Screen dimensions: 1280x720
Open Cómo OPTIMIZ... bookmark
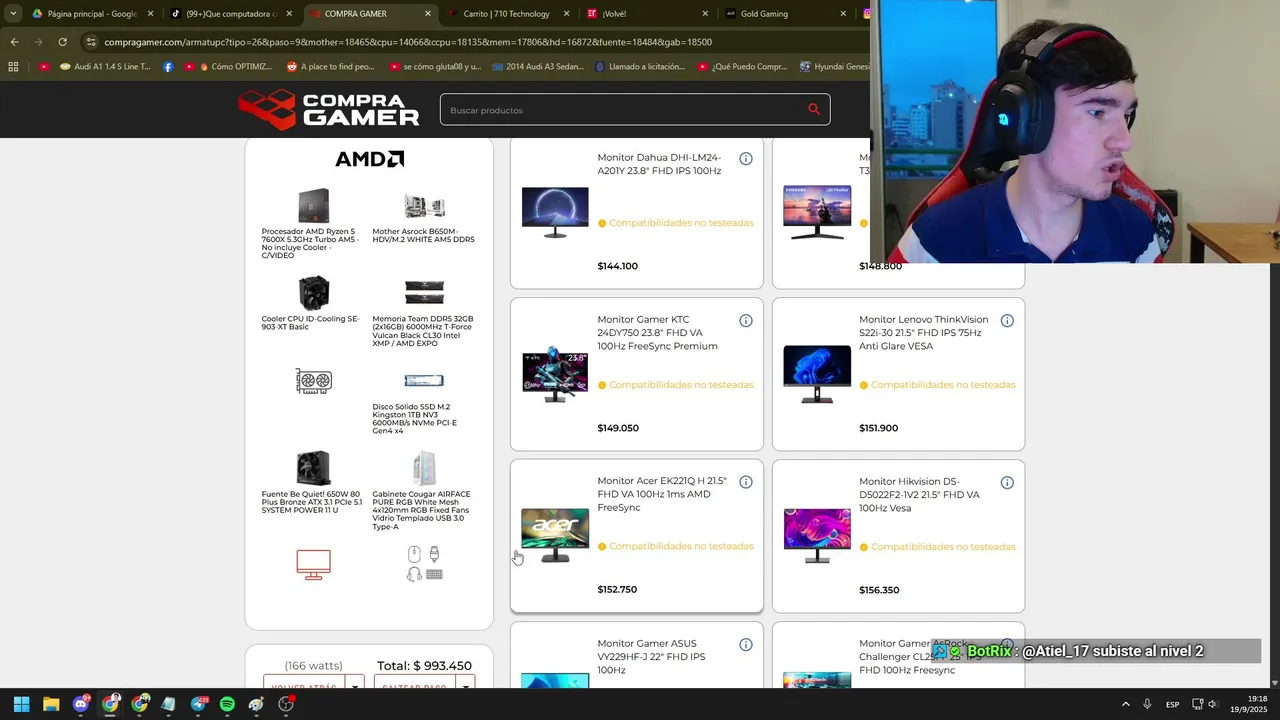pos(228,67)
